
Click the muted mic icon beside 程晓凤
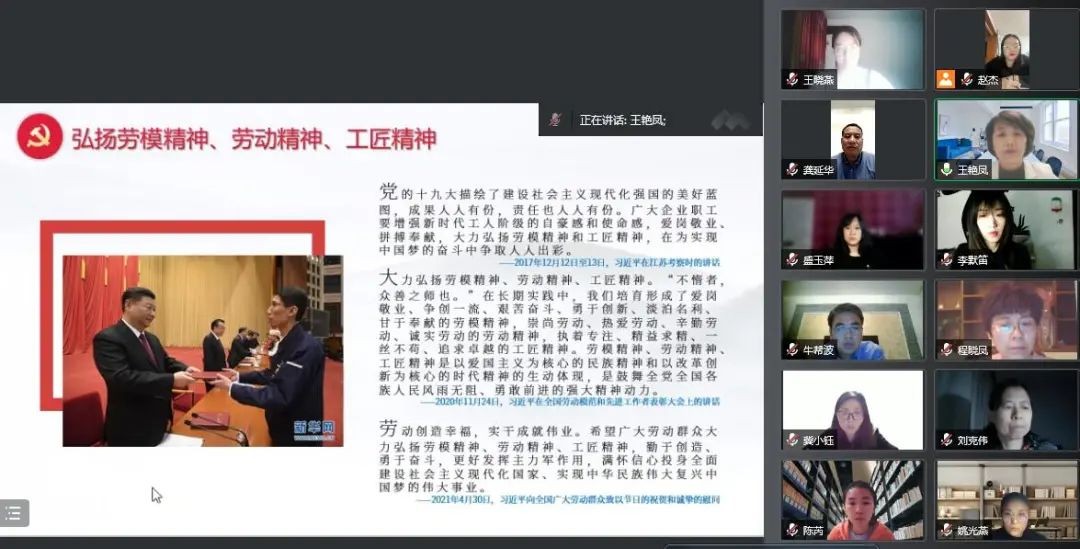click(946, 350)
